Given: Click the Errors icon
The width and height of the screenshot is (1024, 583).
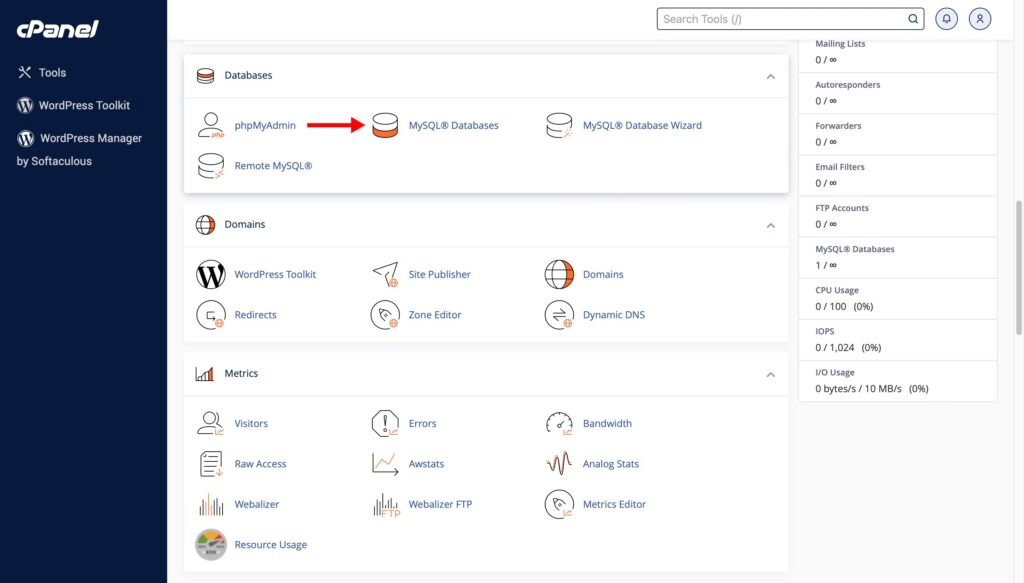Looking at the screenshot, I should 385,423.
